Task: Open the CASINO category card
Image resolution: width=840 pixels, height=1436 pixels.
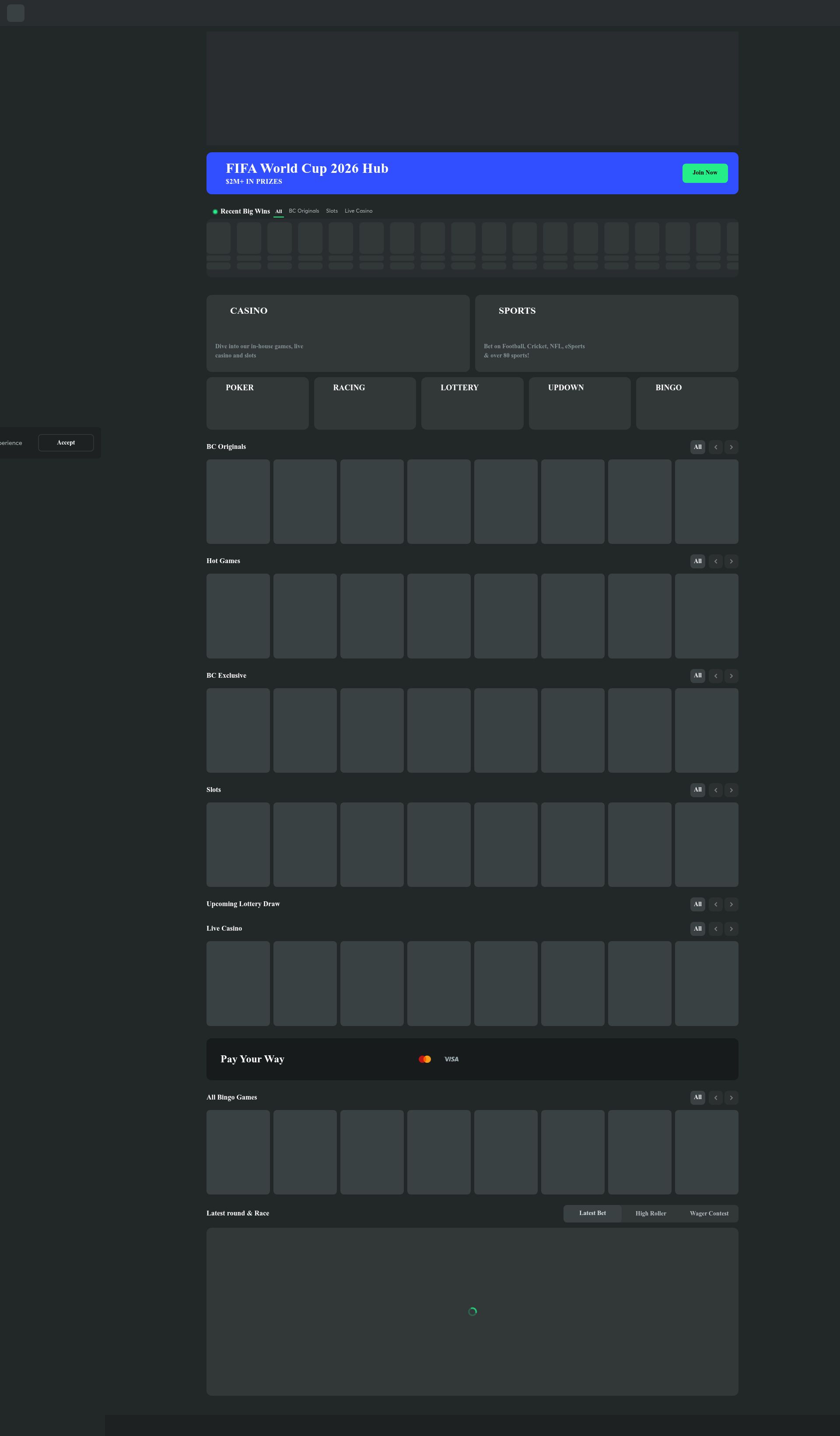Action: 338,333
